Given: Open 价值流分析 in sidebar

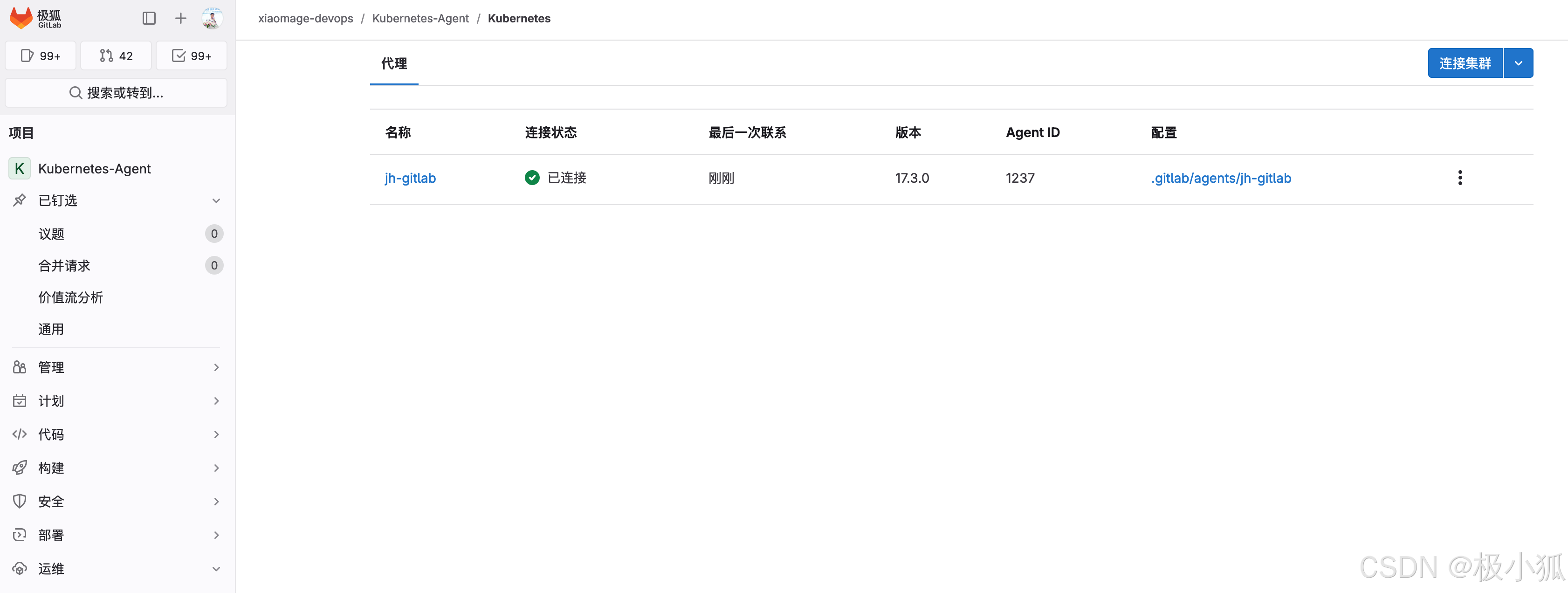Looking at the screenshot, I should point(70,297).
